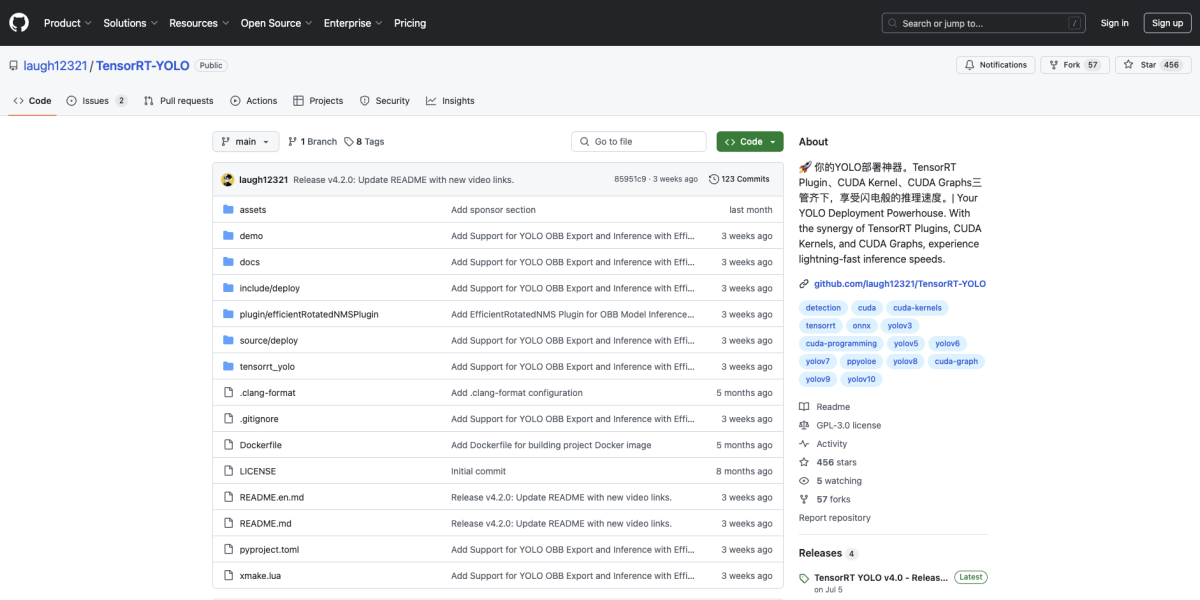The width and height of the screenshot is (1200, 600).
Task: Open the github.com/laugh12321/TensorRT-YOLO link
Action: (899, 284)
